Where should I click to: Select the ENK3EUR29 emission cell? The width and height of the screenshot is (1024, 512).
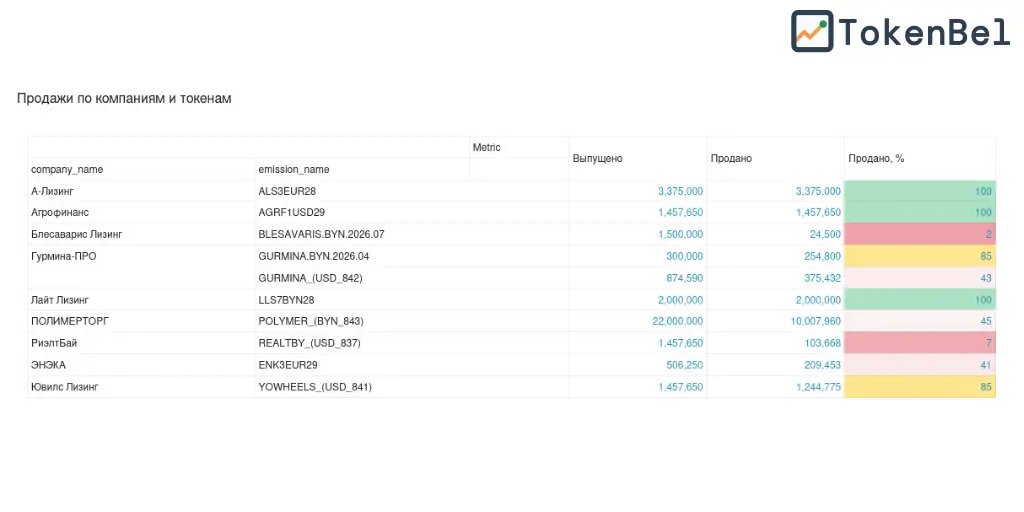[x=288, y=365]
